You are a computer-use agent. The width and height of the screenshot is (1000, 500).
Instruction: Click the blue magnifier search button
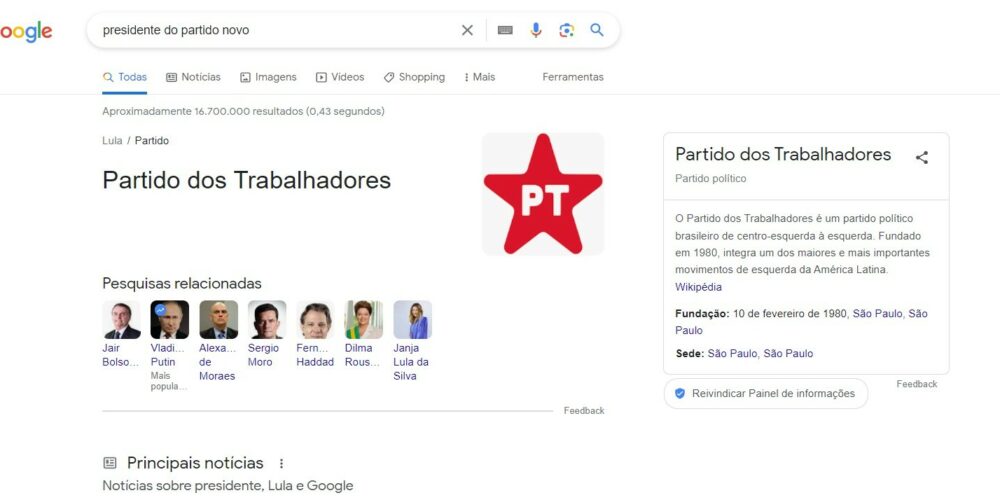597,29
